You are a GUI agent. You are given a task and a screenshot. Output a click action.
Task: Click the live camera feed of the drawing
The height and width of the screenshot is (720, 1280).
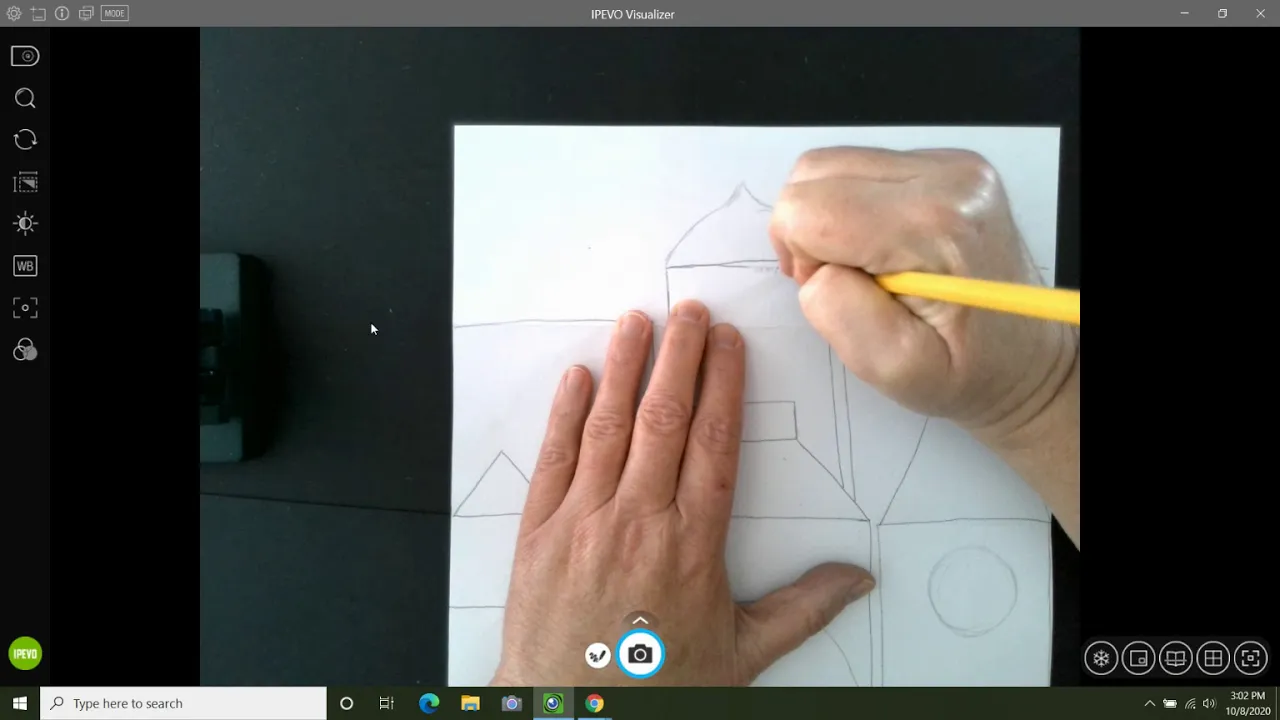click(640, 357)
